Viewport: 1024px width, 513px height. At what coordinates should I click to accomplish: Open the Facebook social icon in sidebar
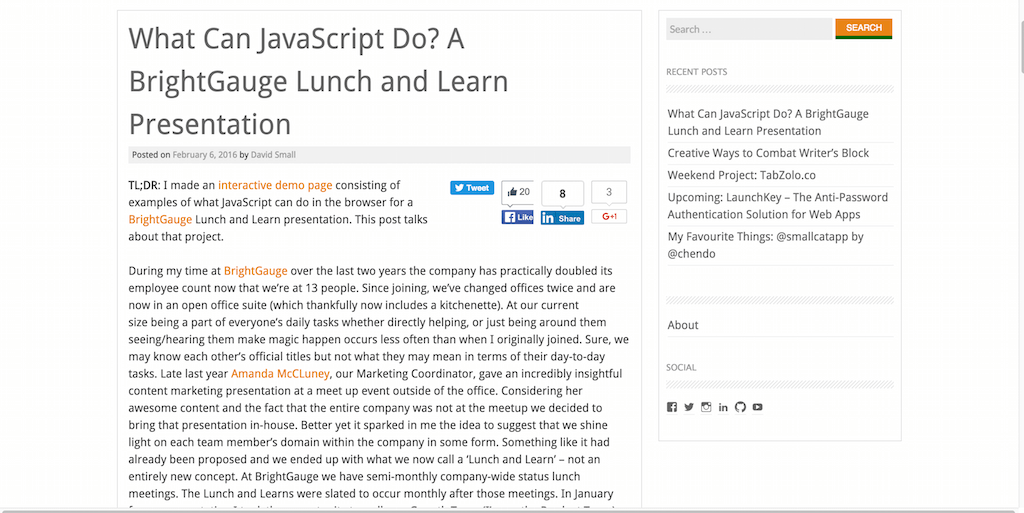(x=672, y=407)
